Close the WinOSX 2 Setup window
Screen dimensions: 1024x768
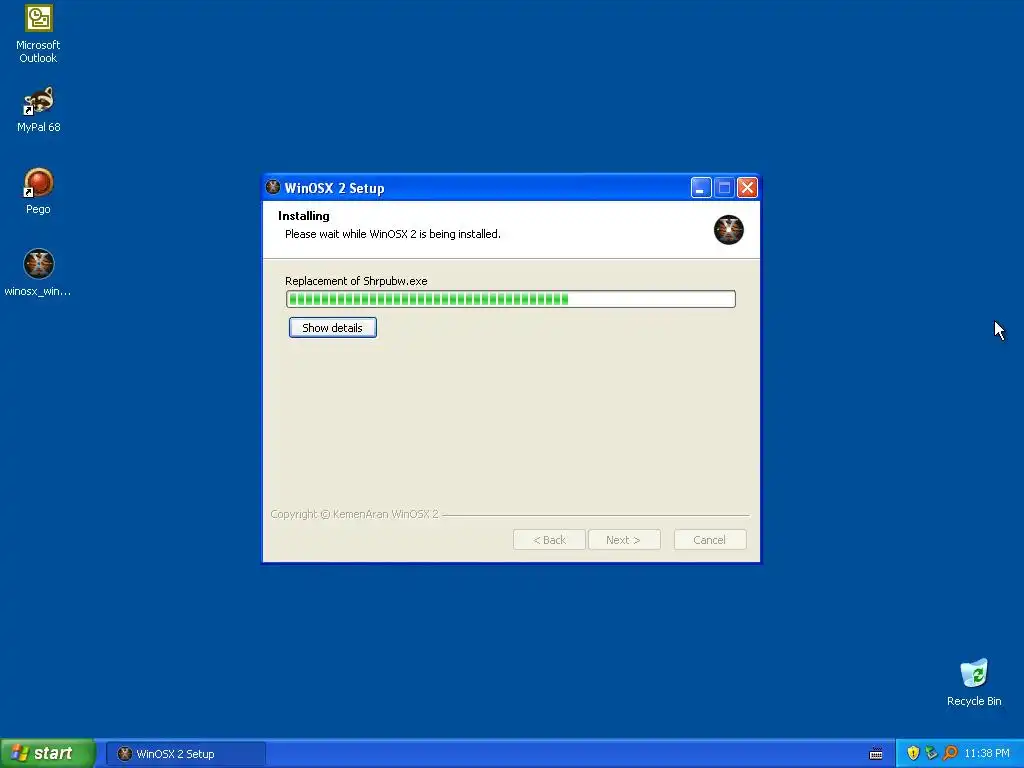(x=747, y=188)
